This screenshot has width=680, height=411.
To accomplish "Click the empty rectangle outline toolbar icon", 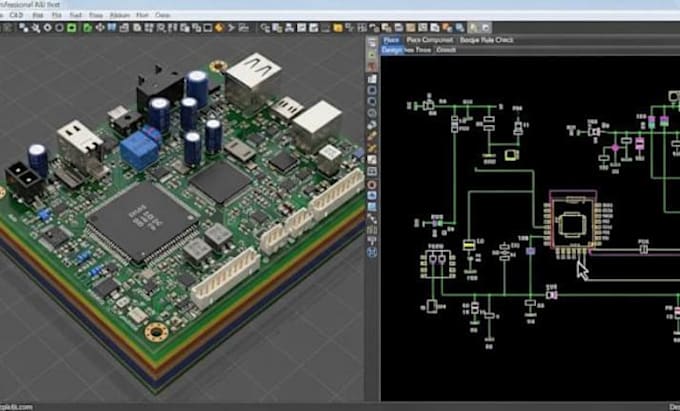I will pyautogui.click(x=208, y=28).
